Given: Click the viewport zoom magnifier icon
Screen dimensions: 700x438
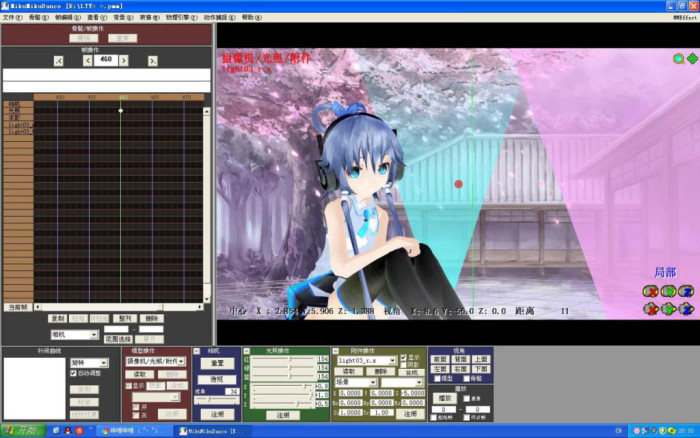Looking at the screenshot, I should 679,59.
